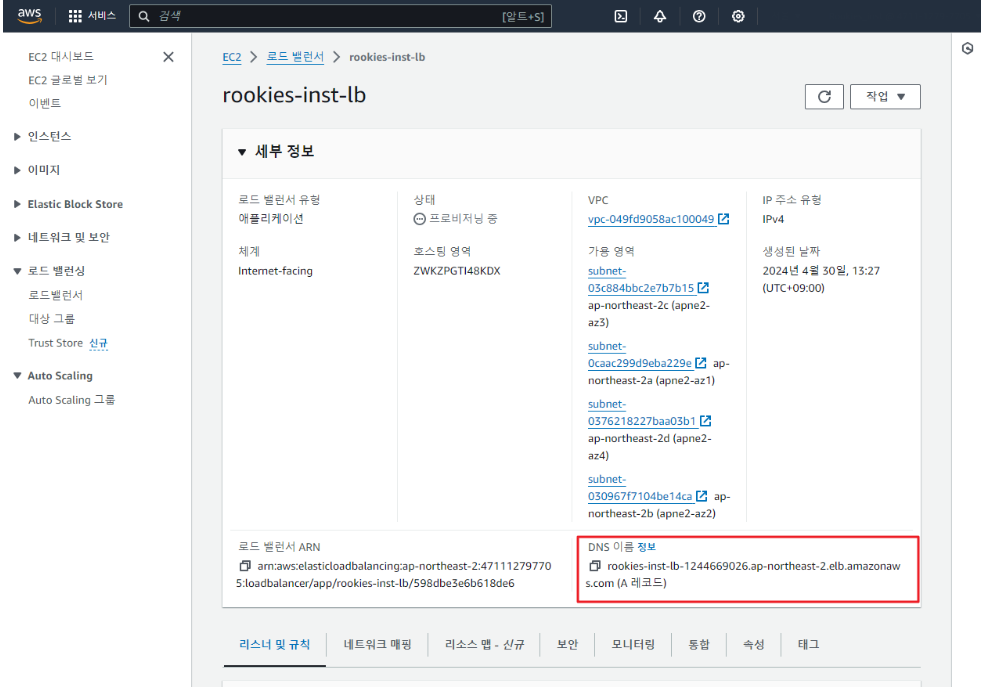Open the help question mark icon
Screen dimensions: 981x687
699,16
